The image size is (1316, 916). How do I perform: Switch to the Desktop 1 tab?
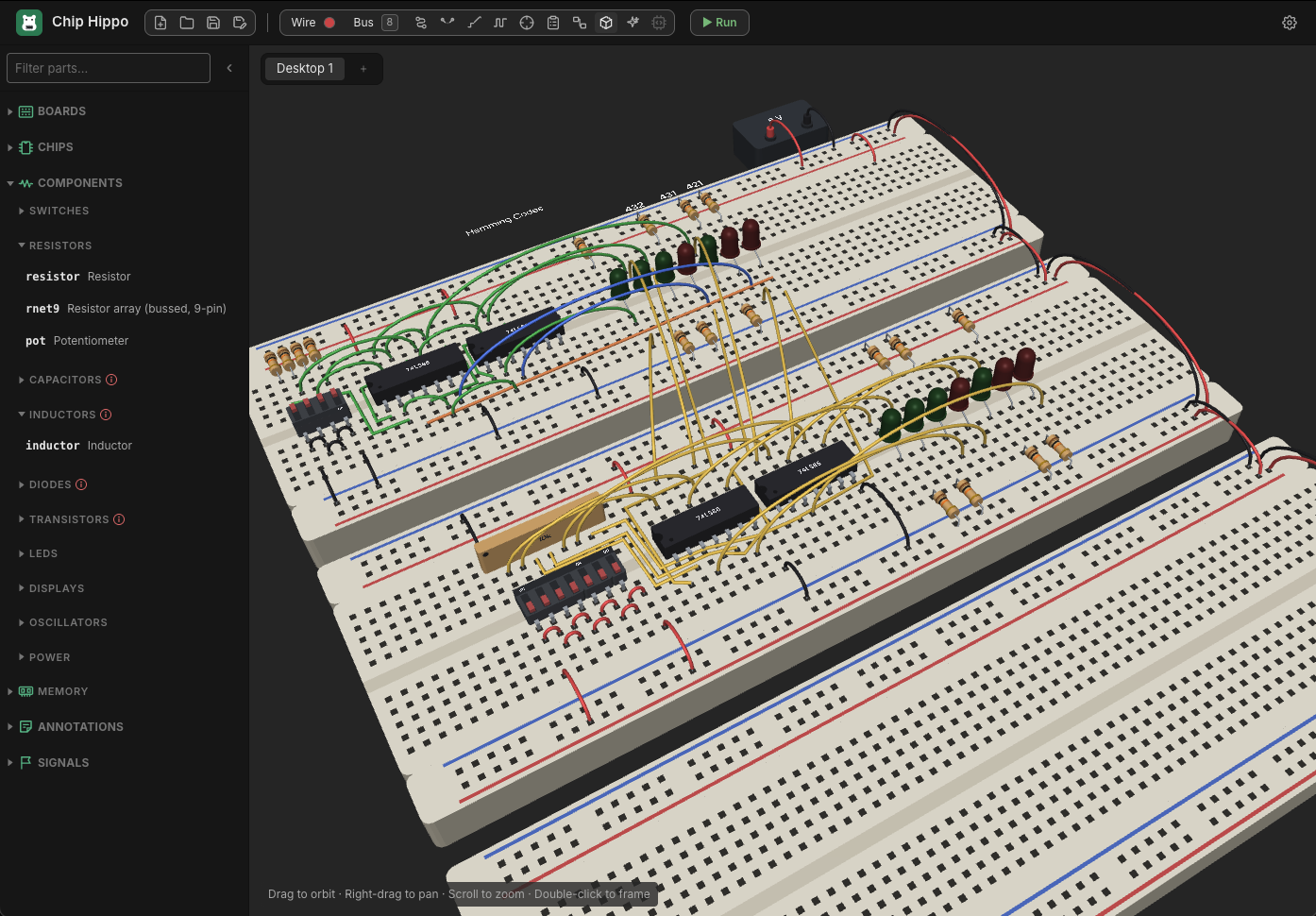click(x=305, y=69)
